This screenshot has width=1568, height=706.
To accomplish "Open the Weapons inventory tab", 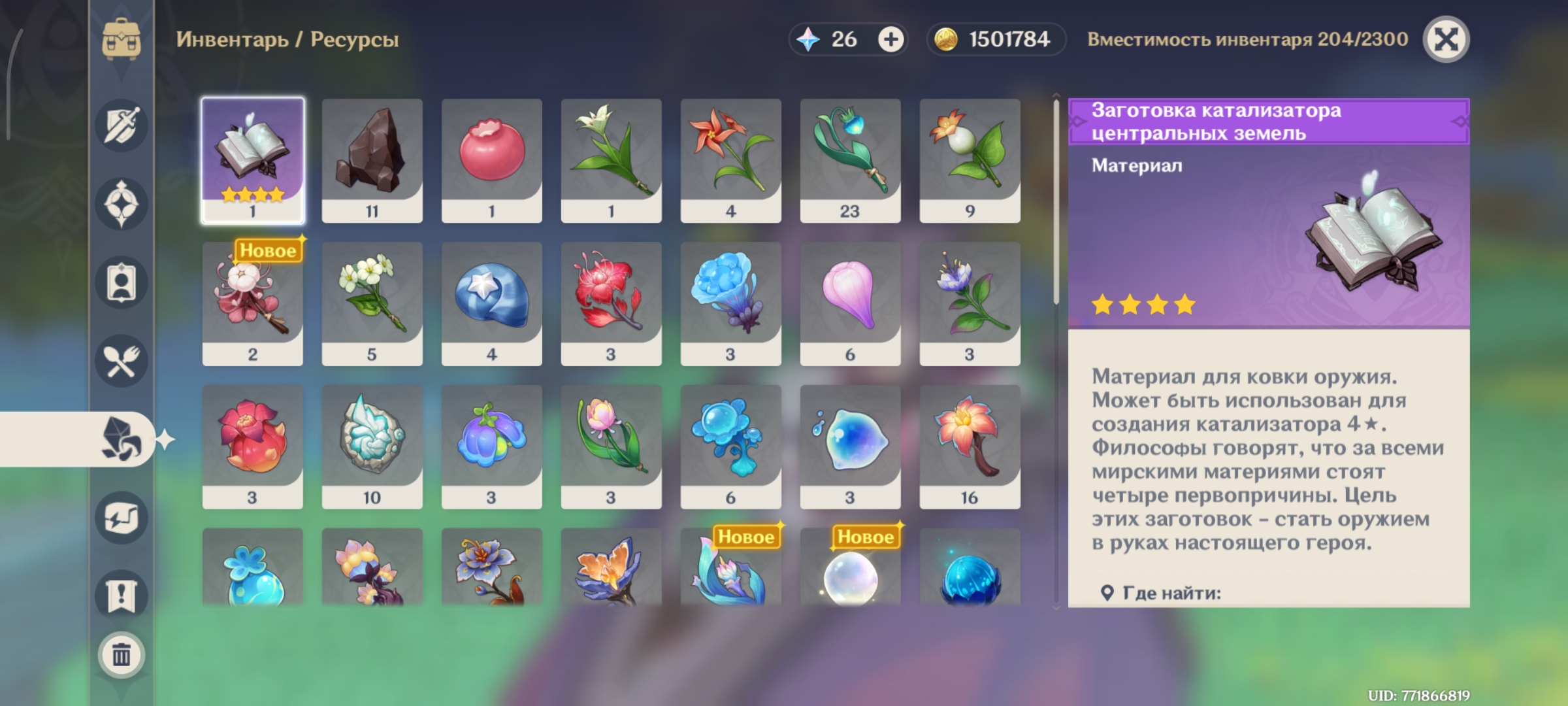I will [x=122, y=126].
